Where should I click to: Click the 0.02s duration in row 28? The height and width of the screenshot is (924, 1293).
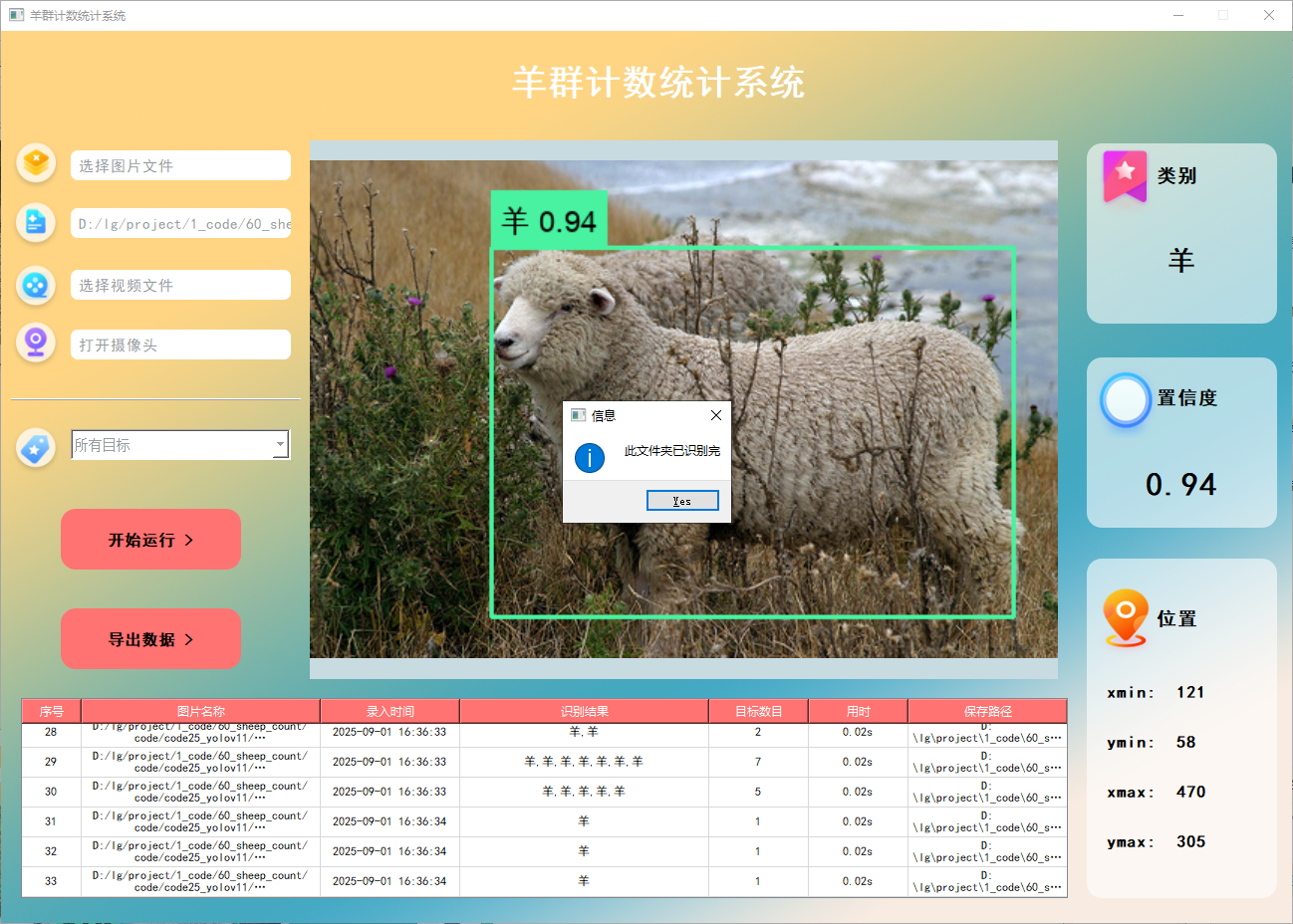pyautogui.click(x=858, y=732)
